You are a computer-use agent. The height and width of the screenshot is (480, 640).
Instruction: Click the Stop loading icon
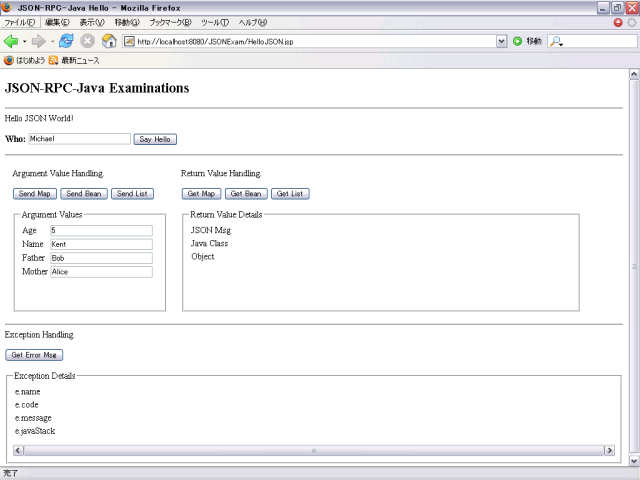tap(88, 41)
